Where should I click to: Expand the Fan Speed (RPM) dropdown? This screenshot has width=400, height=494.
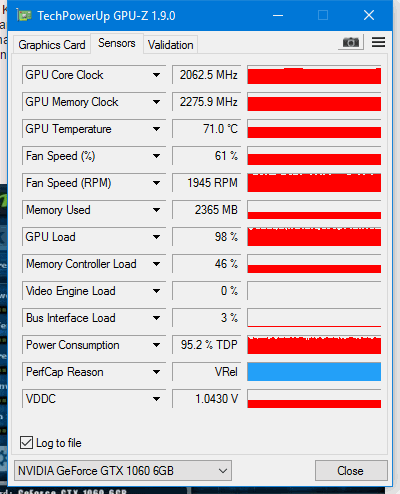click(x=156, y=183)
